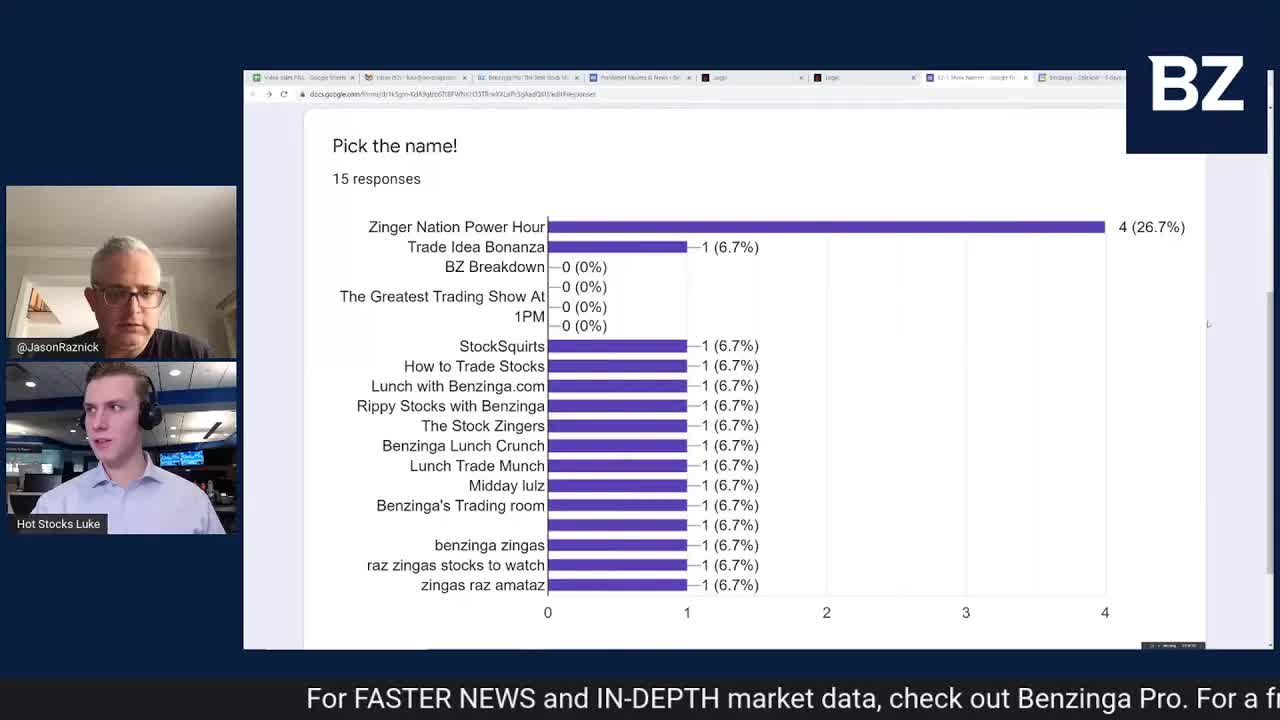This screenshot has width=1280, height=720.
Task: Click the benzinga zingas bar
Action: point(617,545)
